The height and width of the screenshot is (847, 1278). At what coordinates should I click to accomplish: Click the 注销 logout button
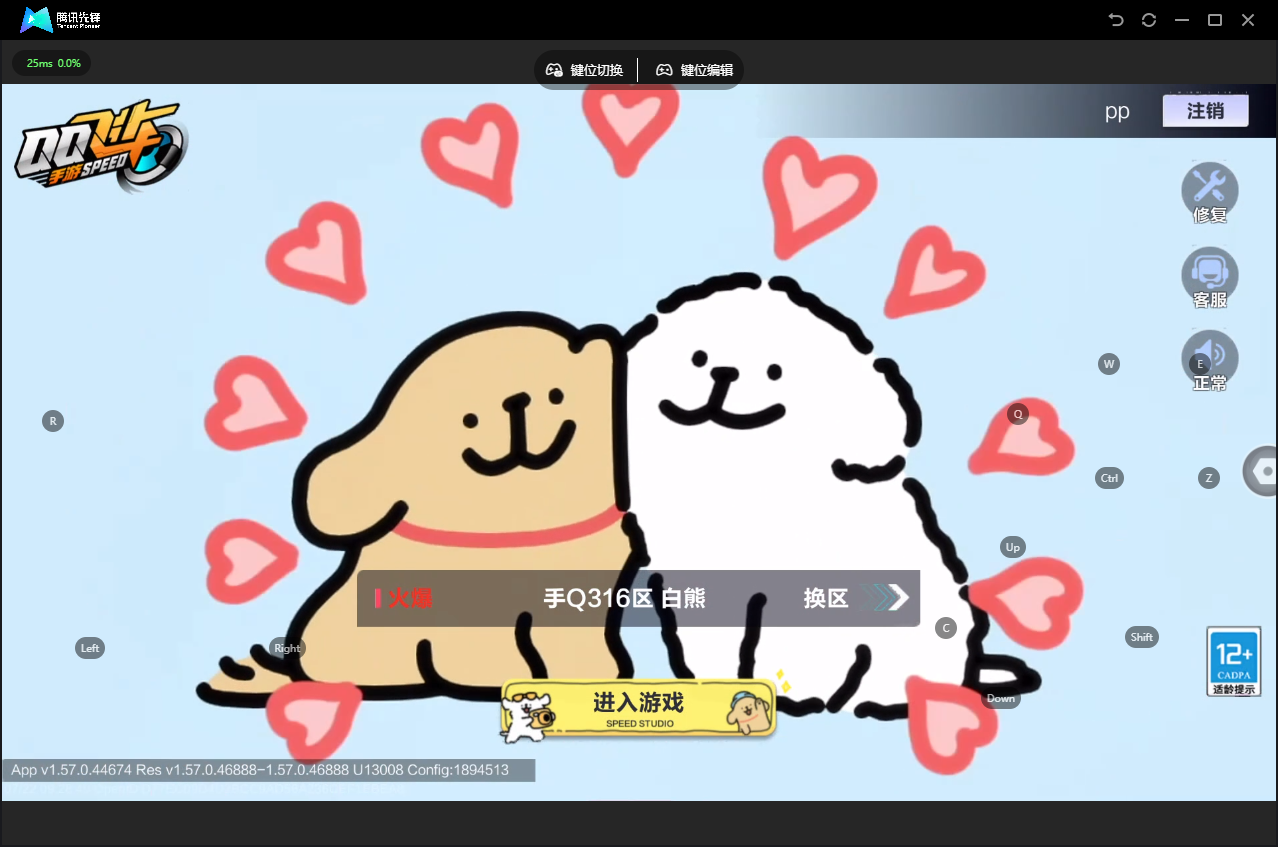[x=1205, y=111]
